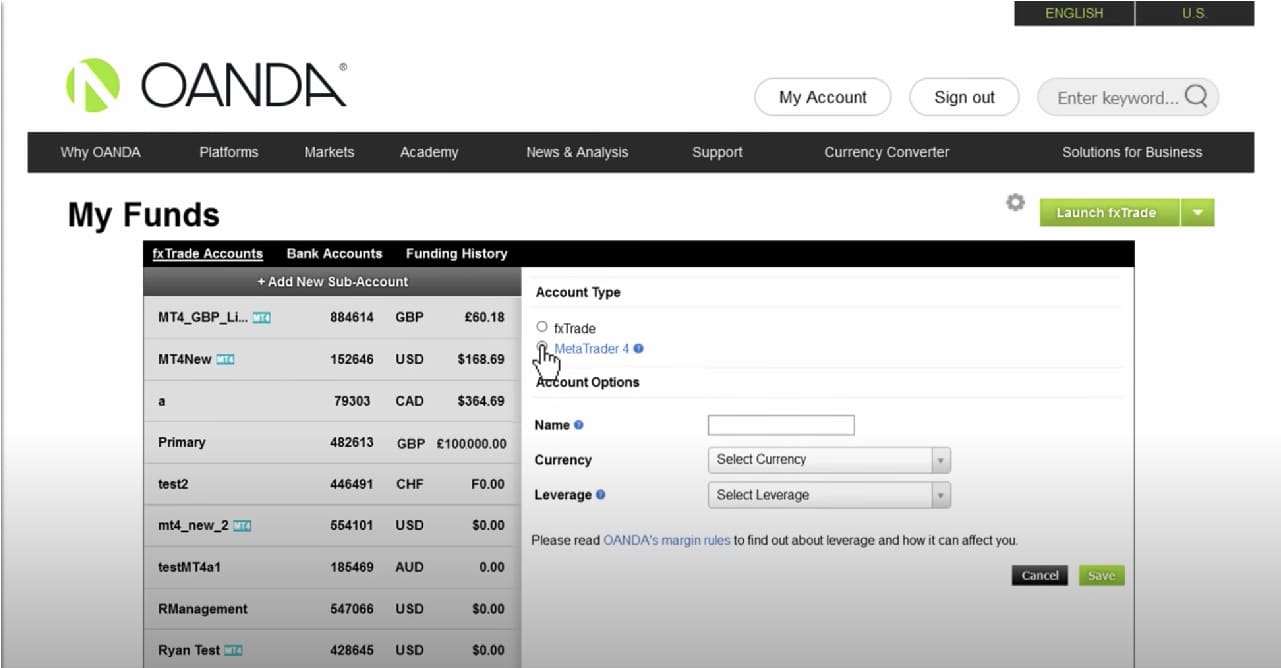Switch to the Bank Accounts tab
This screenshot has height=668, width=1281.
(334, 254)
